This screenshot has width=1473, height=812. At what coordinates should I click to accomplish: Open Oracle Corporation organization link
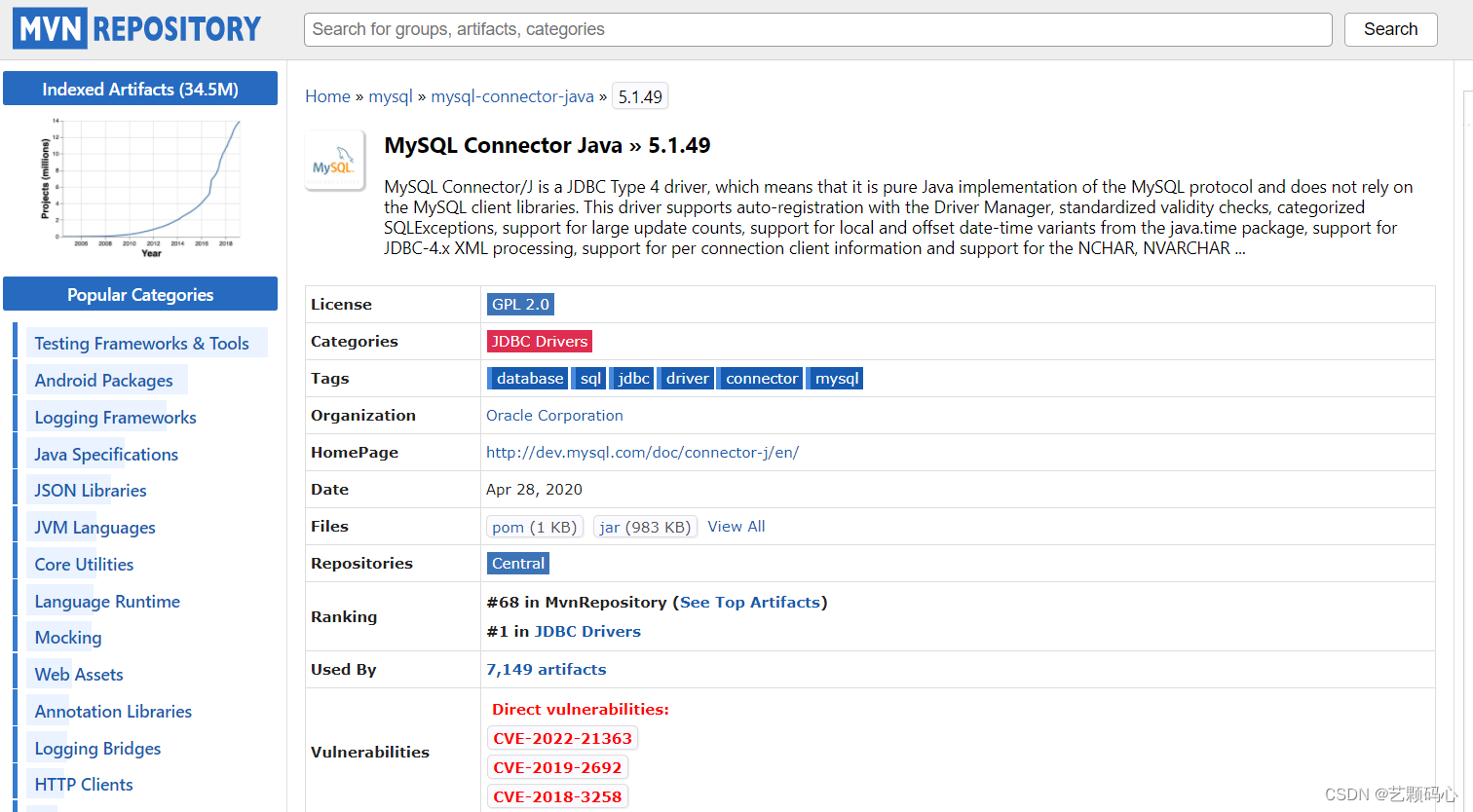click(554, 415)
